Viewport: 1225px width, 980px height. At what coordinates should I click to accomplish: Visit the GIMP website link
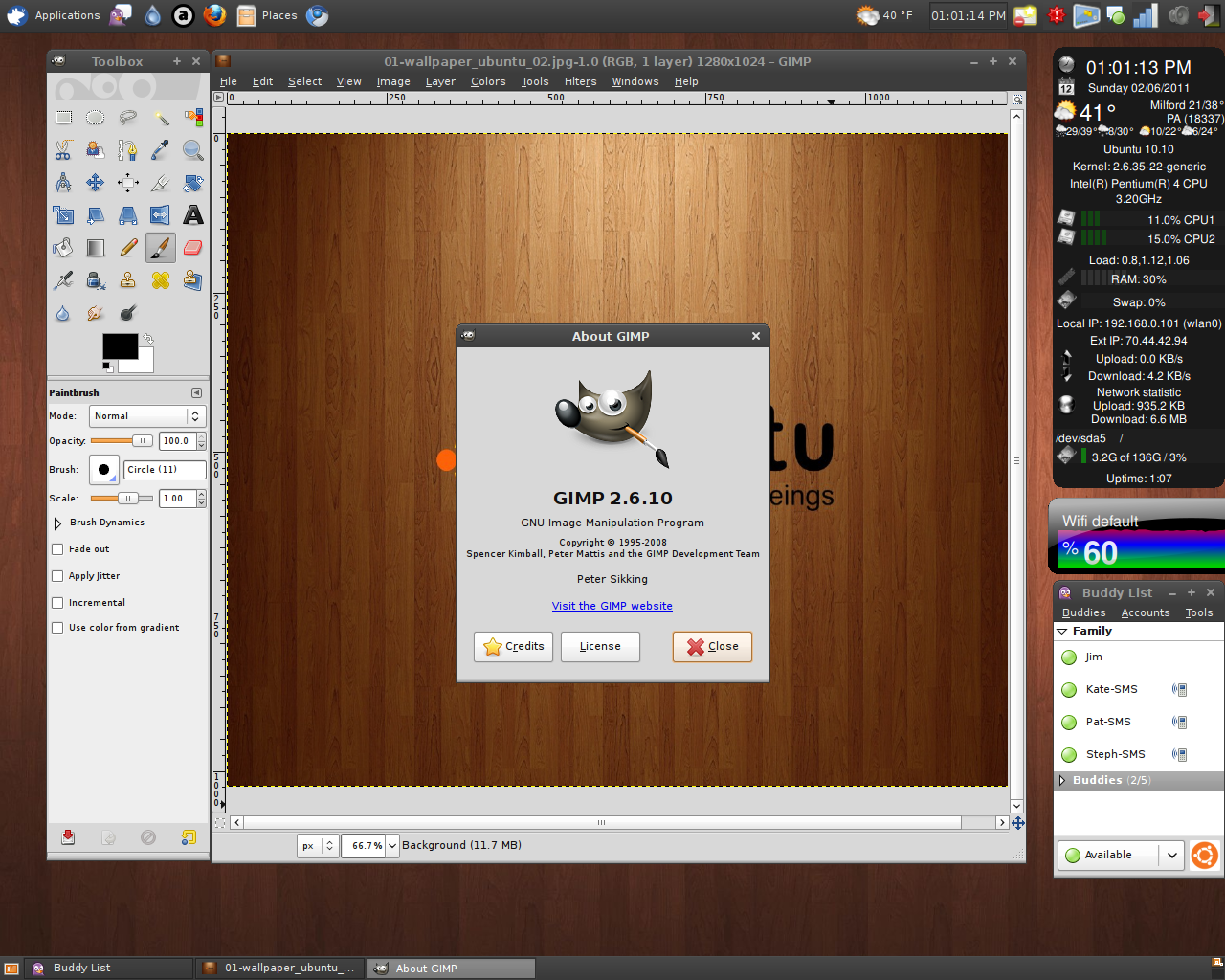(x=612, y=606)
